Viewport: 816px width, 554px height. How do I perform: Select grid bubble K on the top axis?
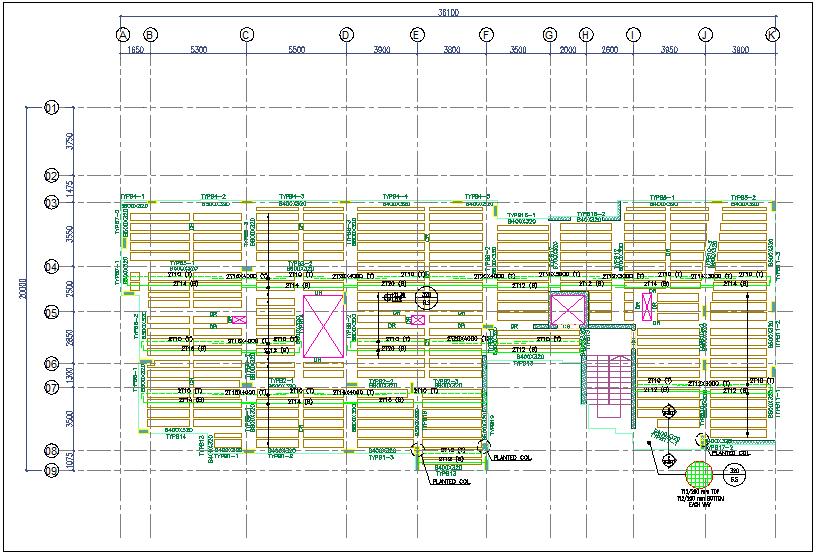pyautogui.click(x=772, y=35)
